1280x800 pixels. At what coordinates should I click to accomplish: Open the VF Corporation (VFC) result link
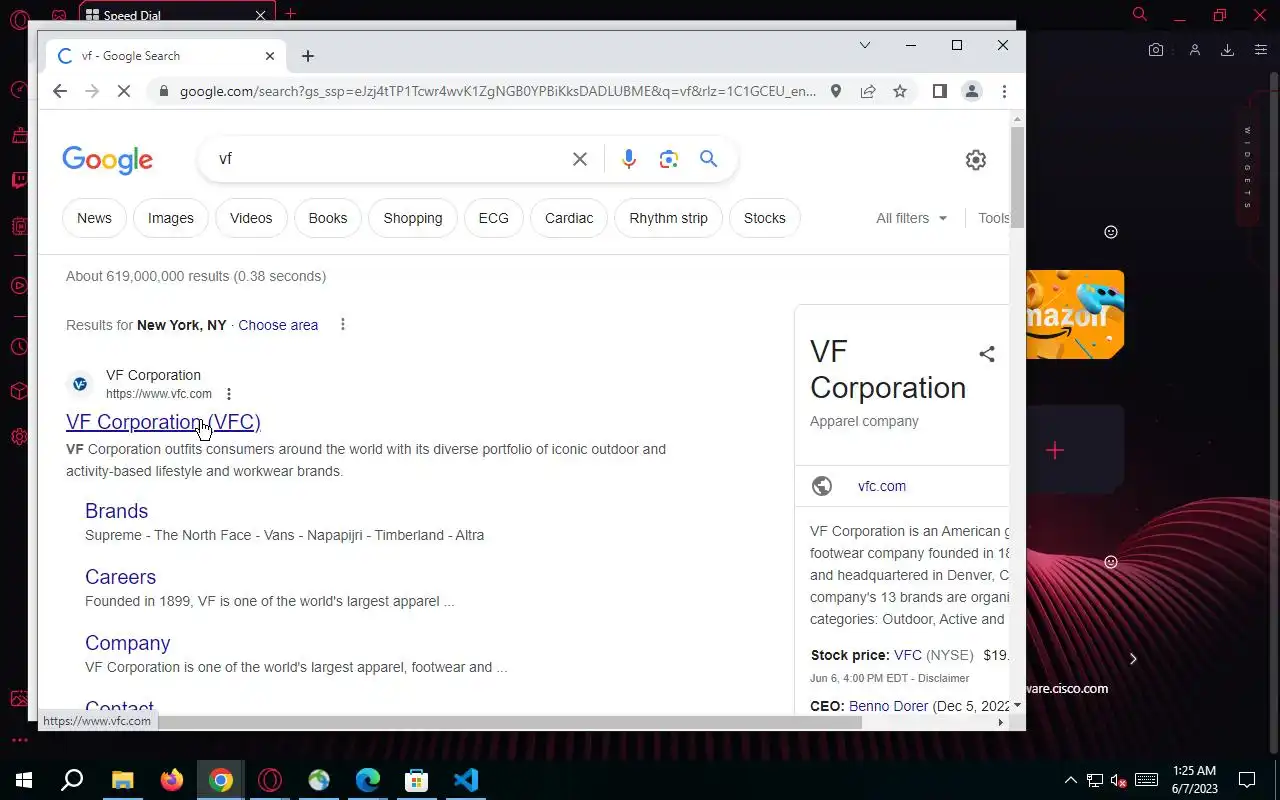pyautogui.click(x=163, y=422)
